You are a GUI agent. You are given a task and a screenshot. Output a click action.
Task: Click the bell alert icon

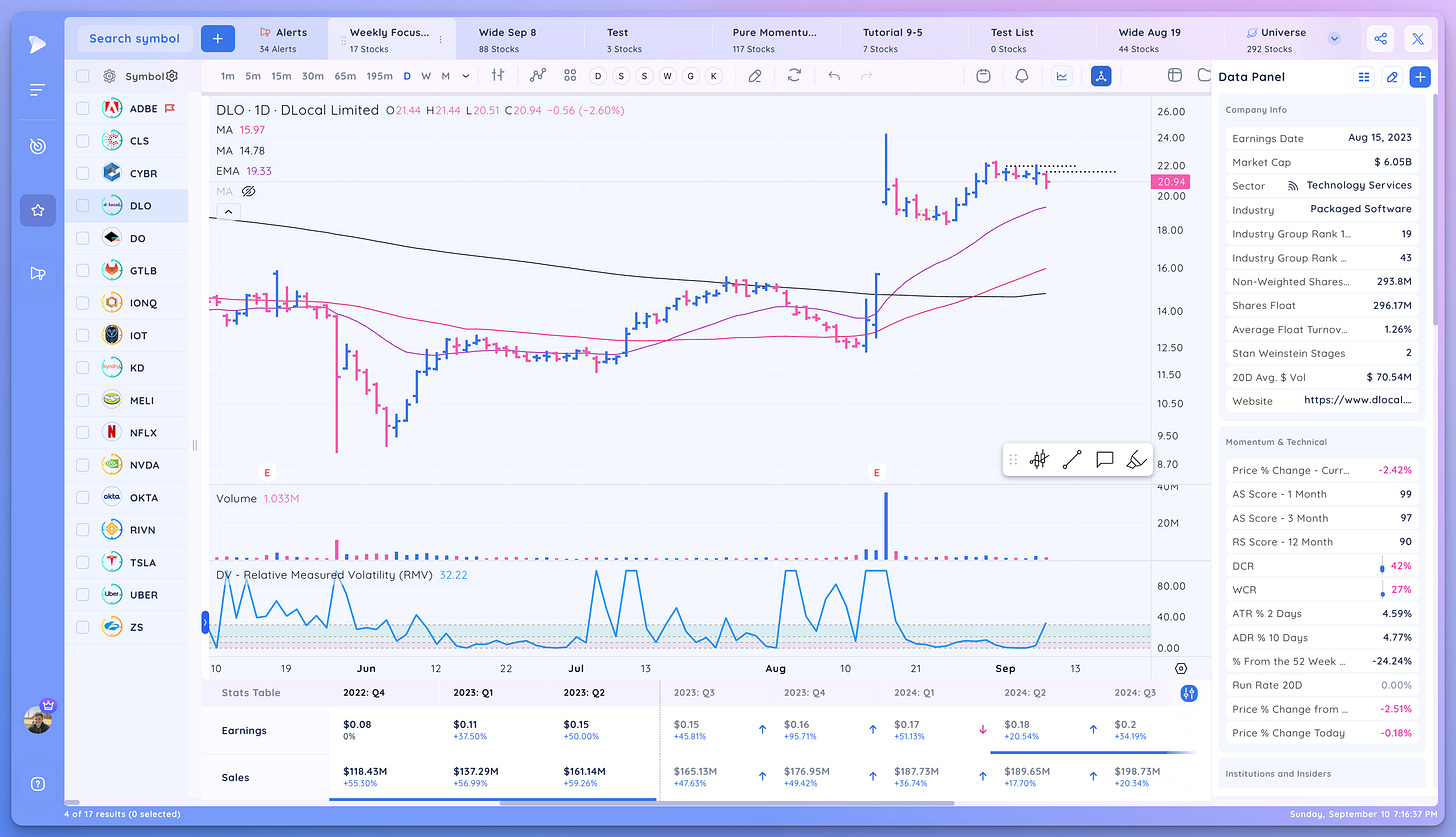[1021, 75]
